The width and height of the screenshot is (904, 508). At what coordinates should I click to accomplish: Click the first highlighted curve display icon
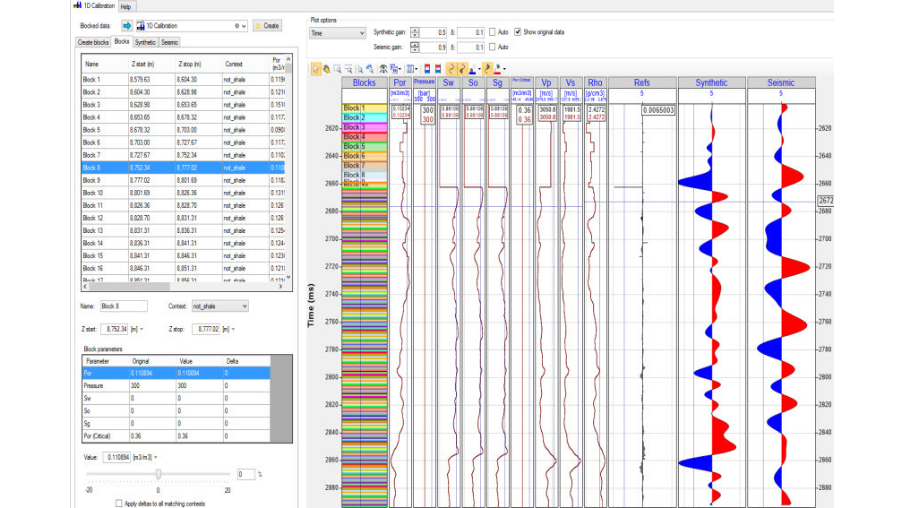pyautogui.click(x=451, y=69)
